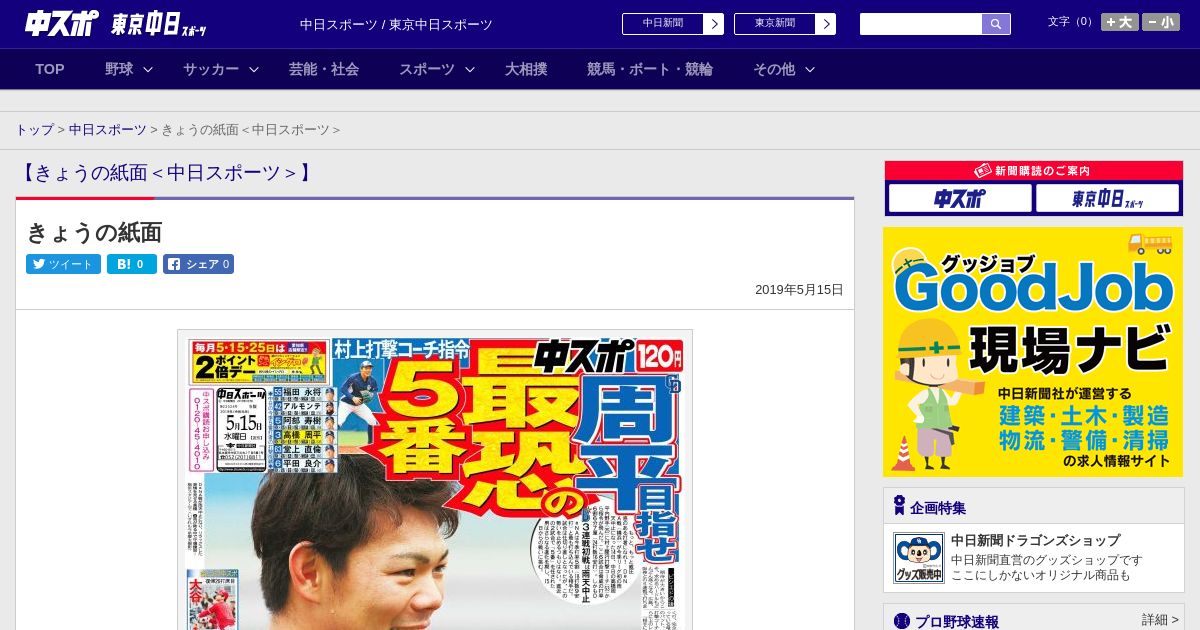Click Dragons shop mascot thumbnail

(x=918, y=558)
